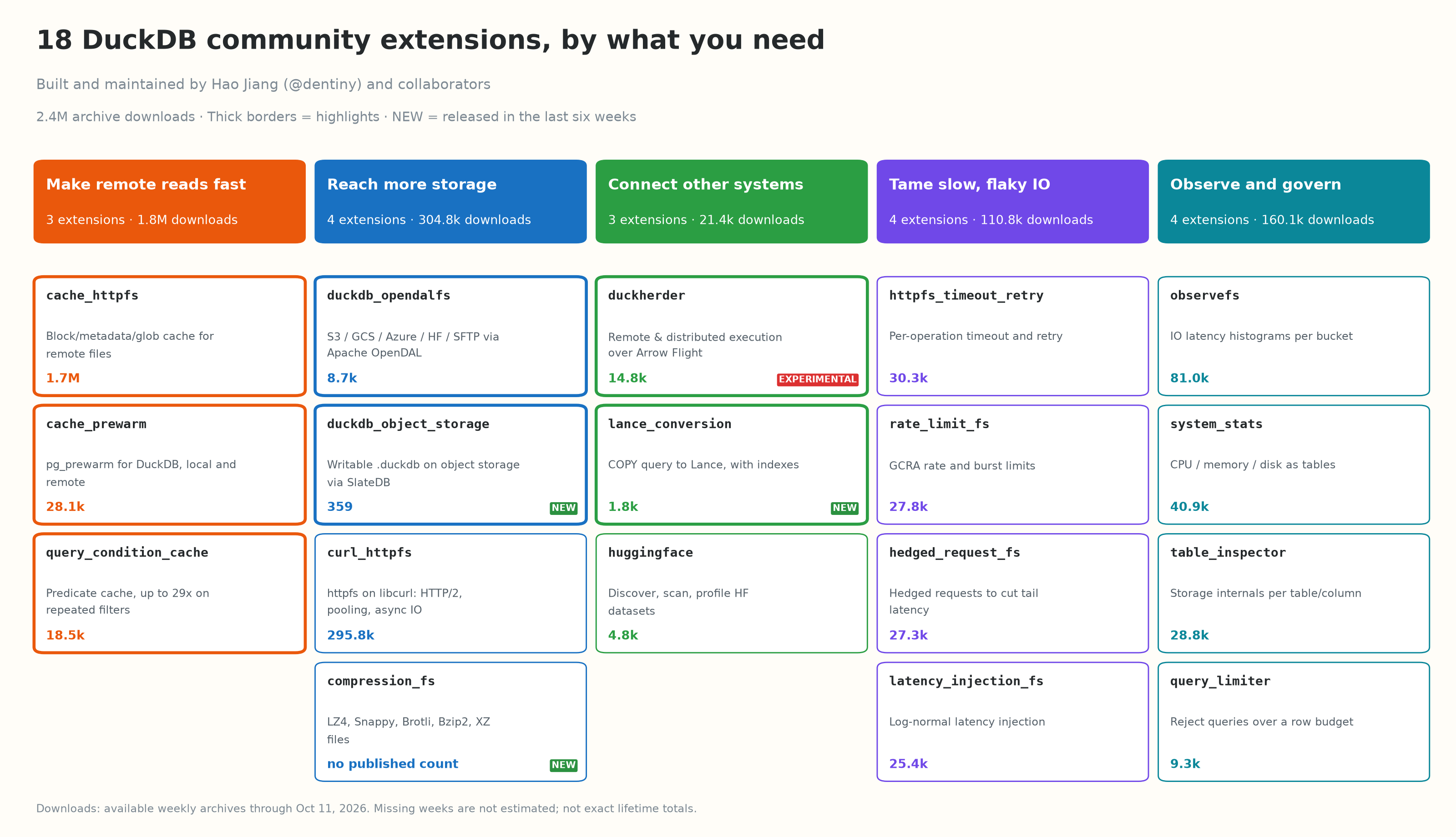Select the 'Make remote reads fast' category header
1456x837 pixels.
[170, 202]
